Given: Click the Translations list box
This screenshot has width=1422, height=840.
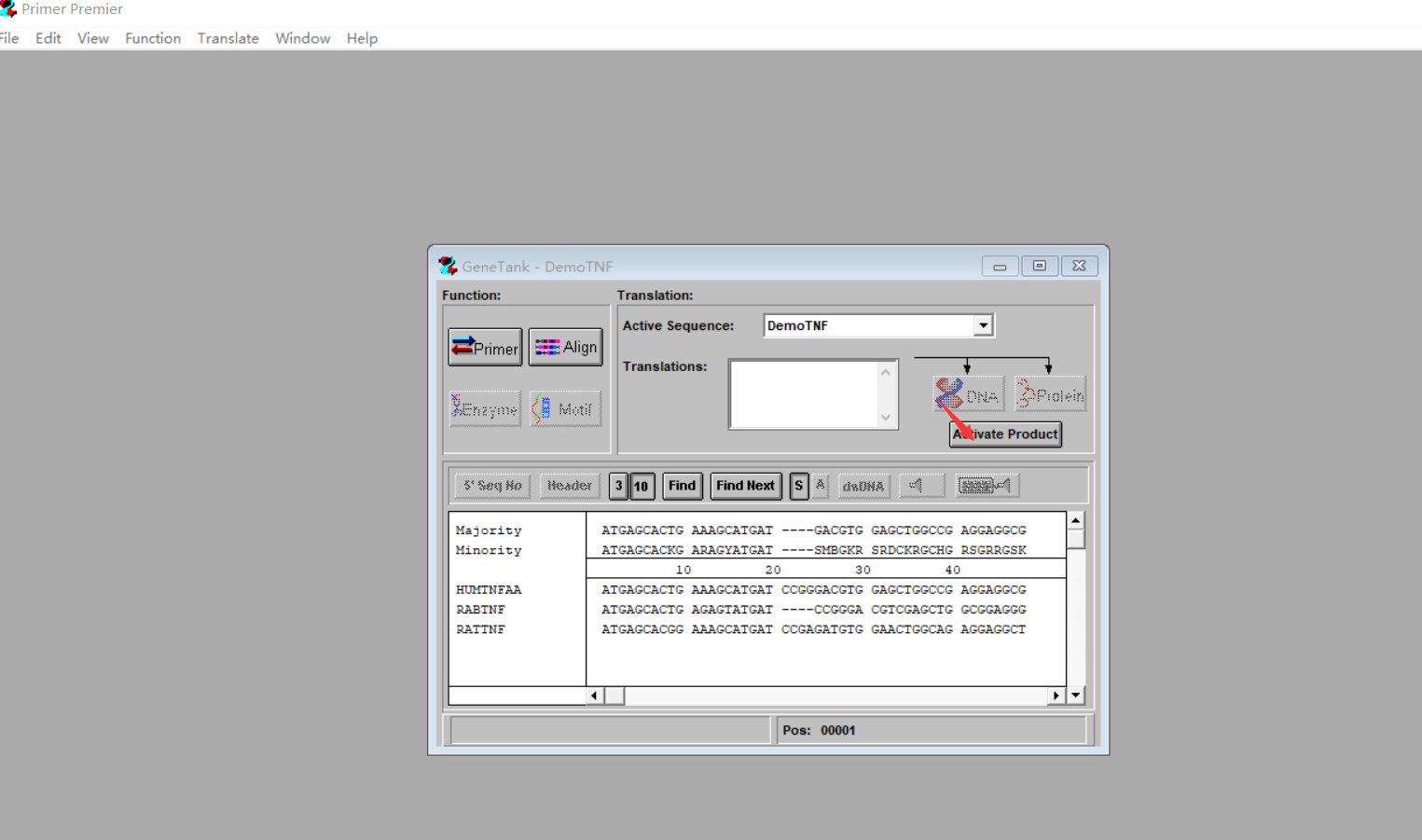Looking at the screenshot, I should pyautogui.click(x=813, y=394).
